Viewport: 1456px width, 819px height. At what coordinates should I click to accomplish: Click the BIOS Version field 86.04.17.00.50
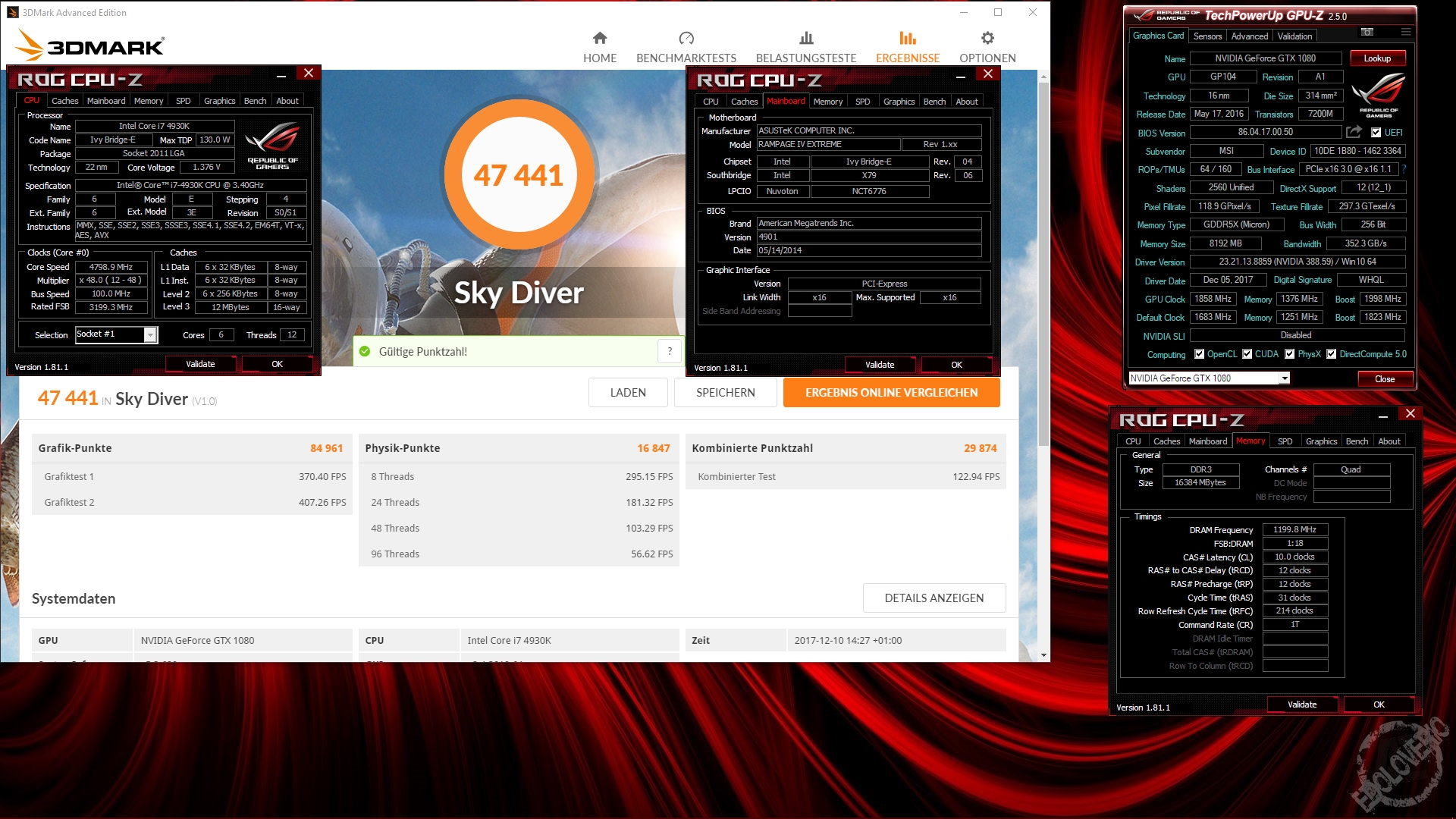[1266, 133]
